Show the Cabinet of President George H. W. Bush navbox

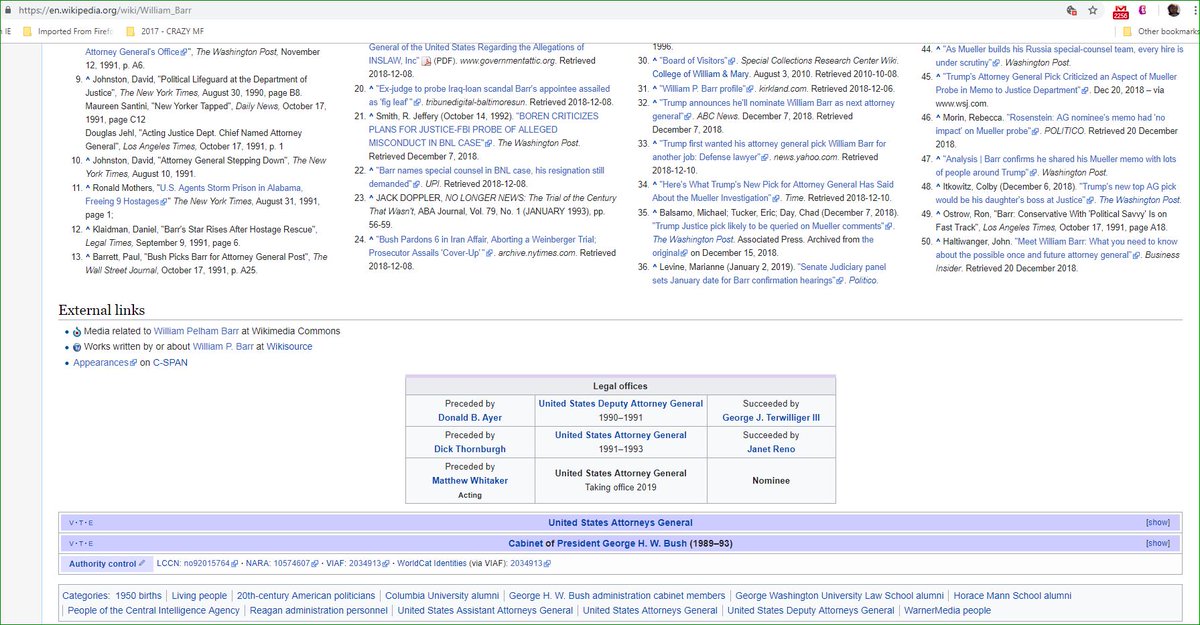tap(1157, 543)
